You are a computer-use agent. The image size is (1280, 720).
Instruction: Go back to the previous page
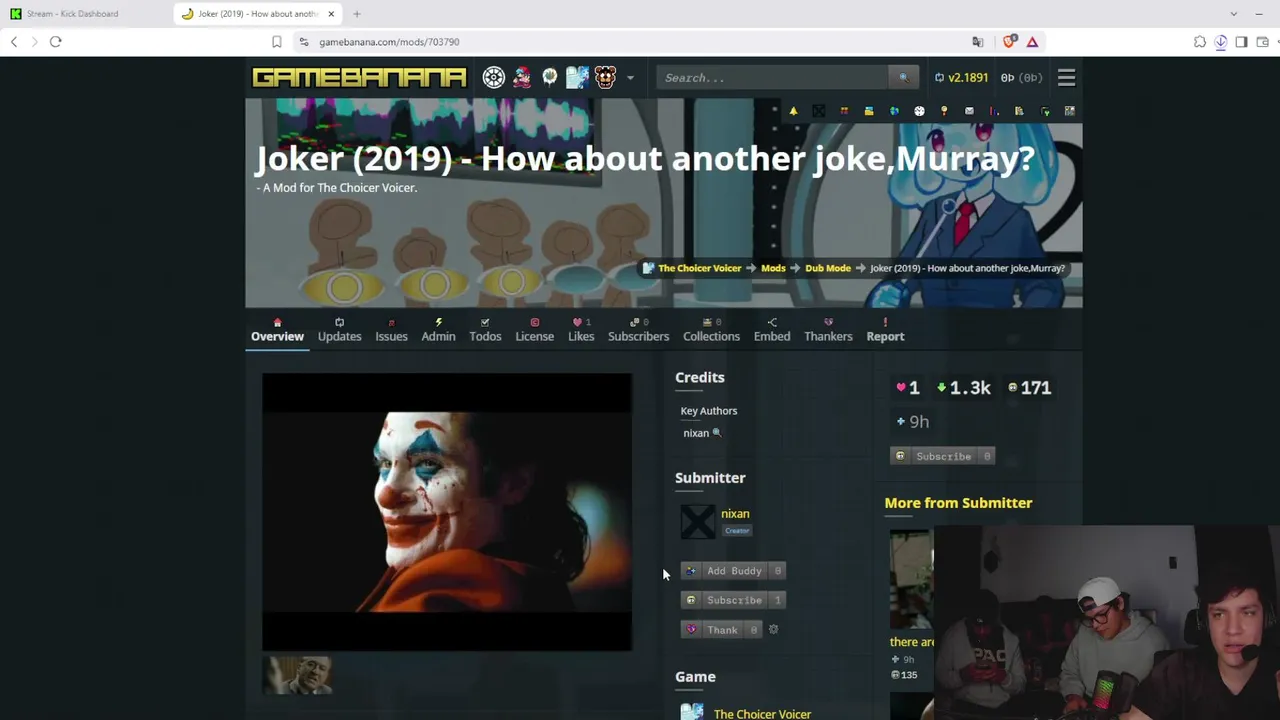14,42
